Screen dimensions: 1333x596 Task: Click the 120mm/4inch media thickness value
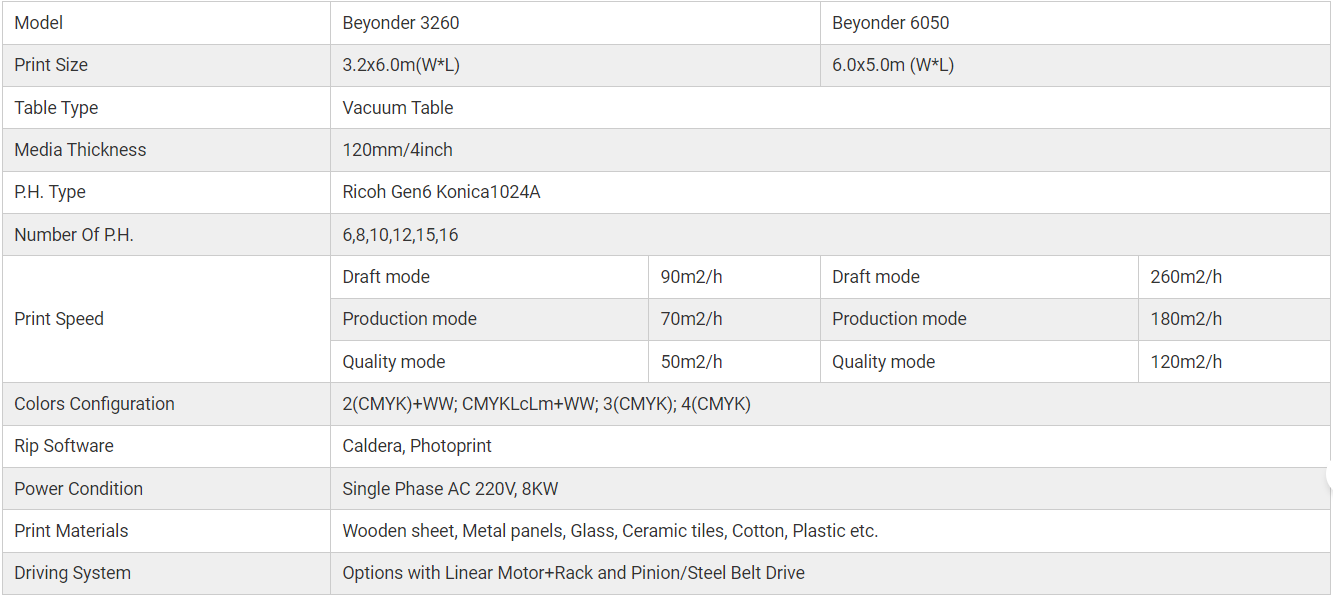(397, 150)
